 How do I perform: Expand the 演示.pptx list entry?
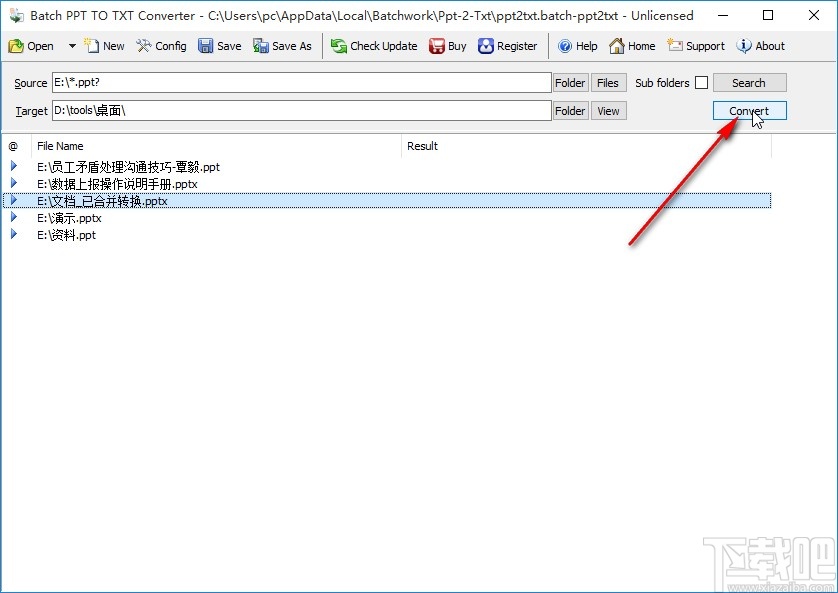point(13,217)
